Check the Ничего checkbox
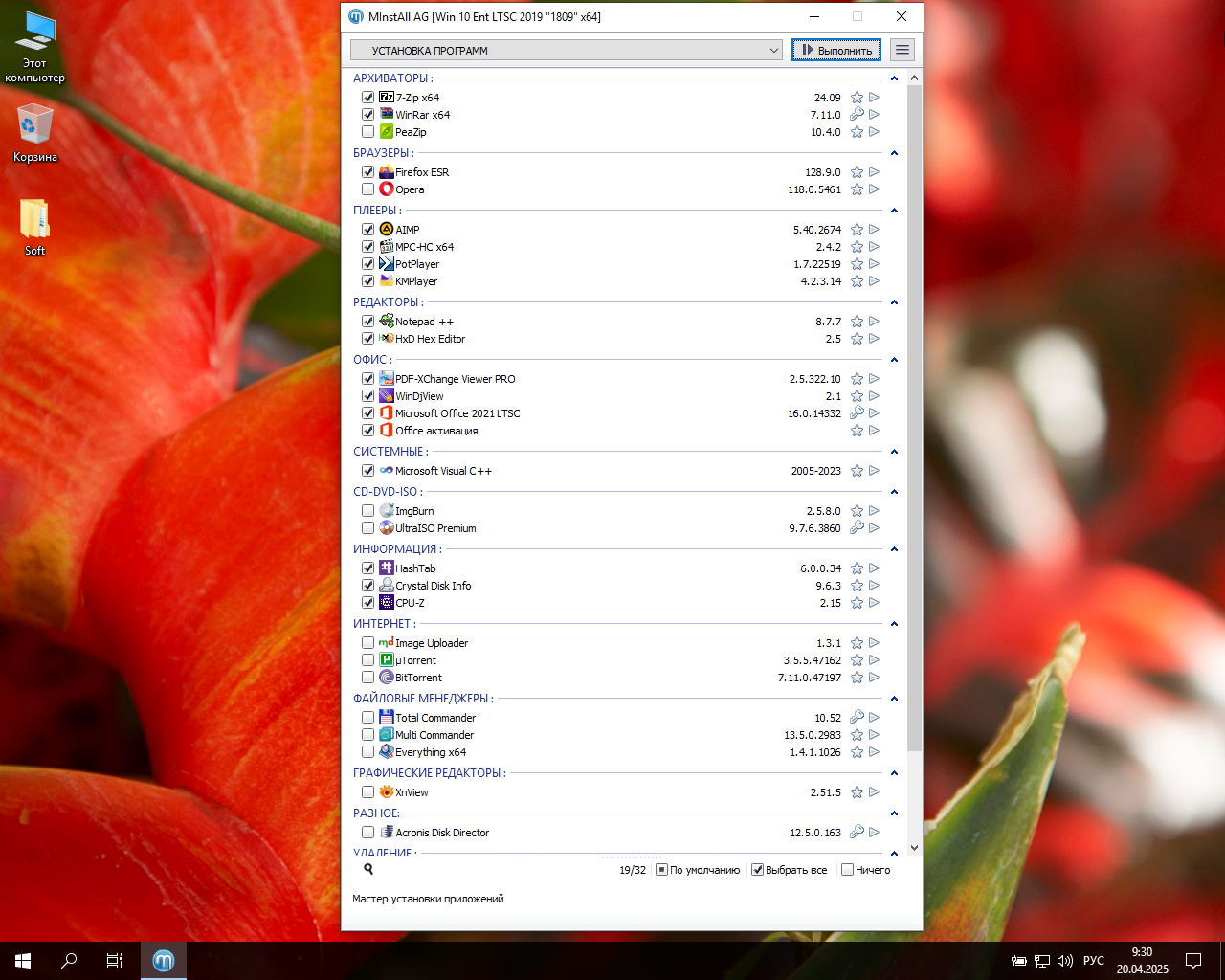This screenshot has height=980, width=1225. 847,870
